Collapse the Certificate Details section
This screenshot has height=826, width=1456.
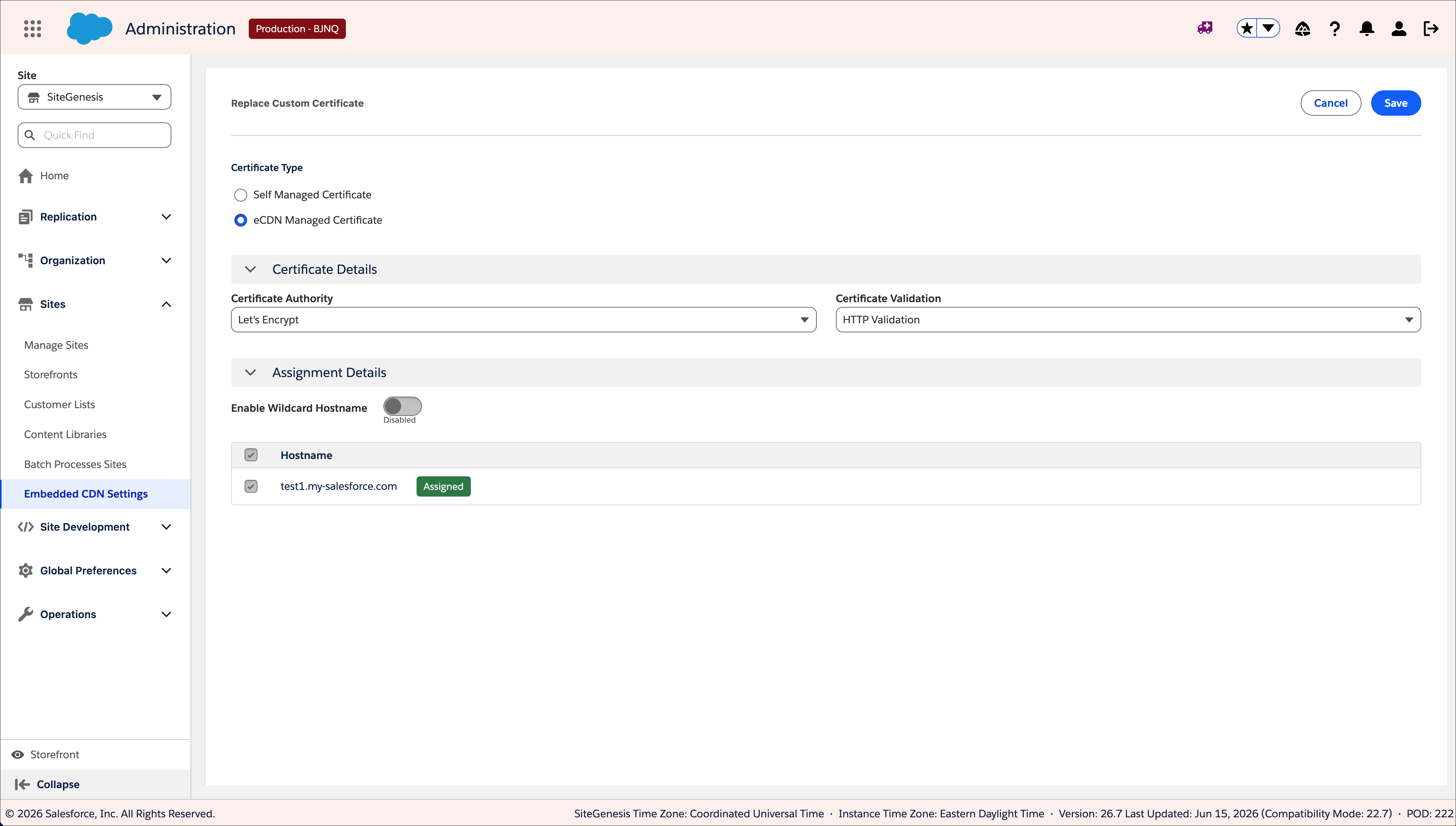250,269
